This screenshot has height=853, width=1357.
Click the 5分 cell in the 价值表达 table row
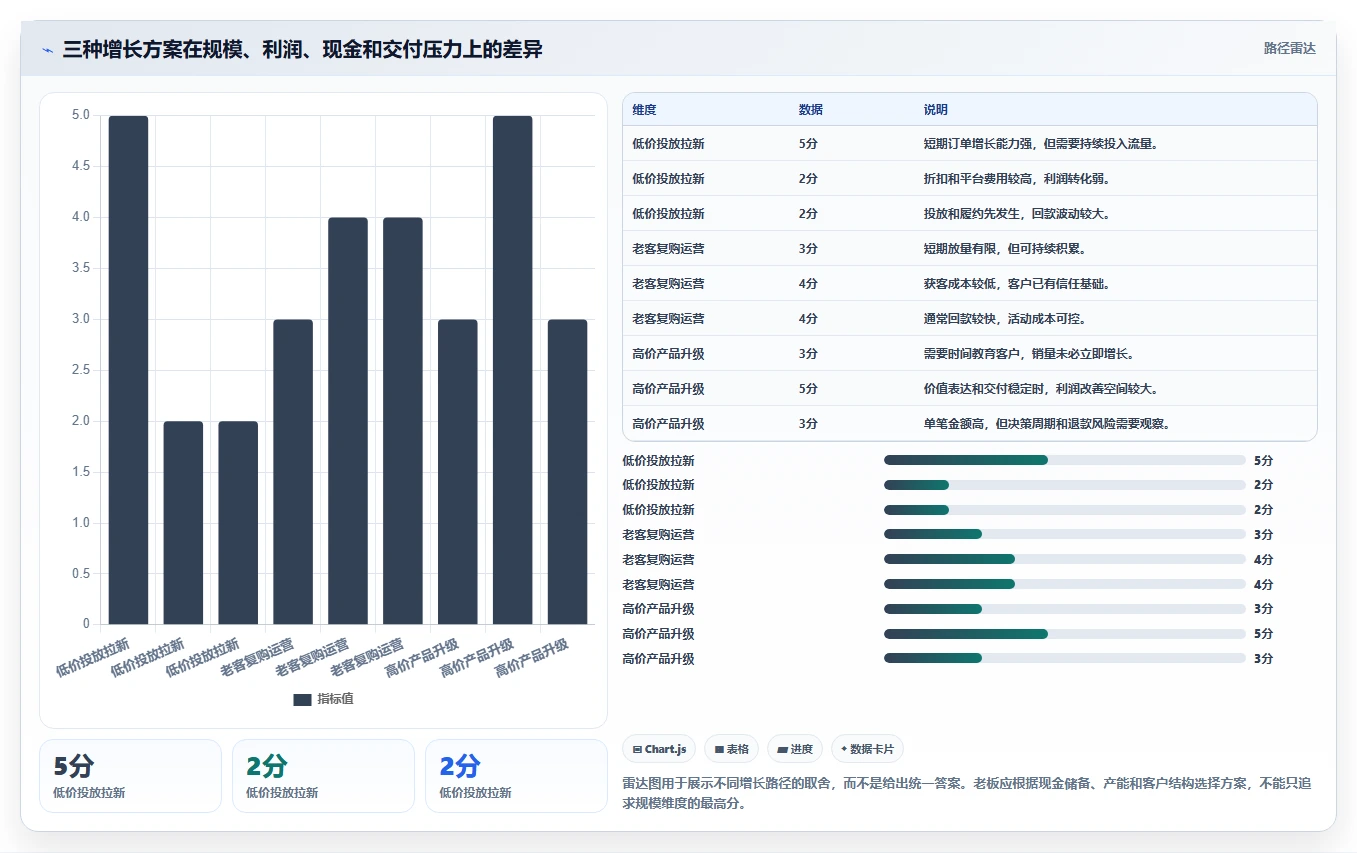(x=808, y=389)
